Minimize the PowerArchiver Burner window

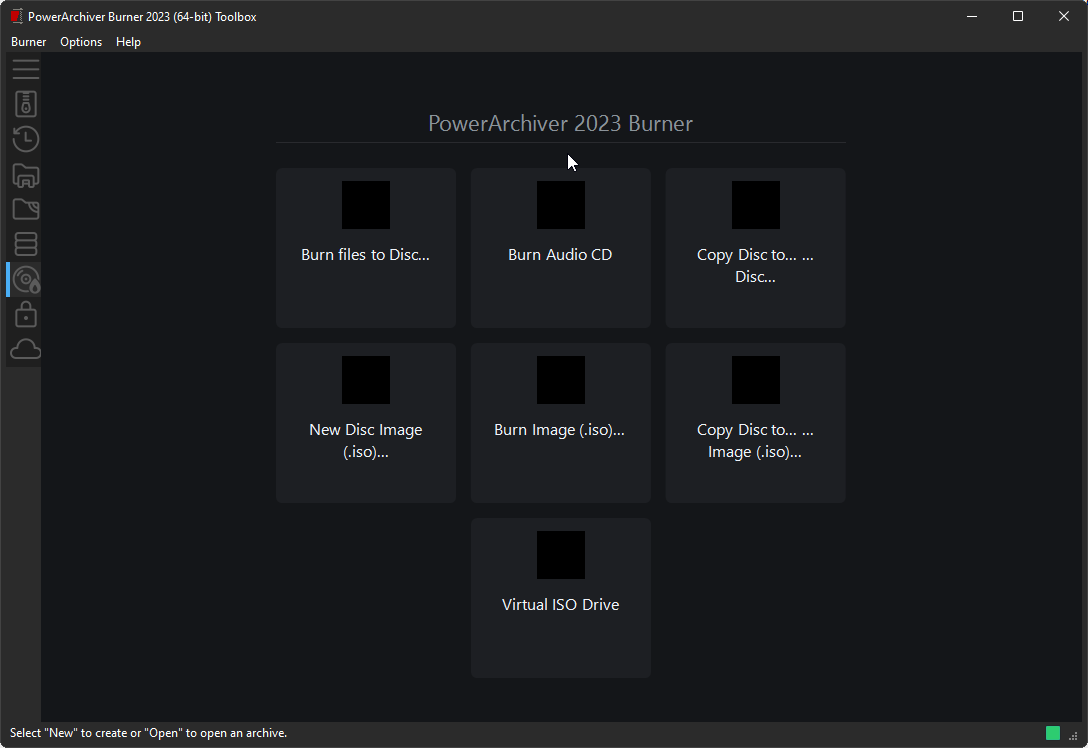click(x=972, y=16)
